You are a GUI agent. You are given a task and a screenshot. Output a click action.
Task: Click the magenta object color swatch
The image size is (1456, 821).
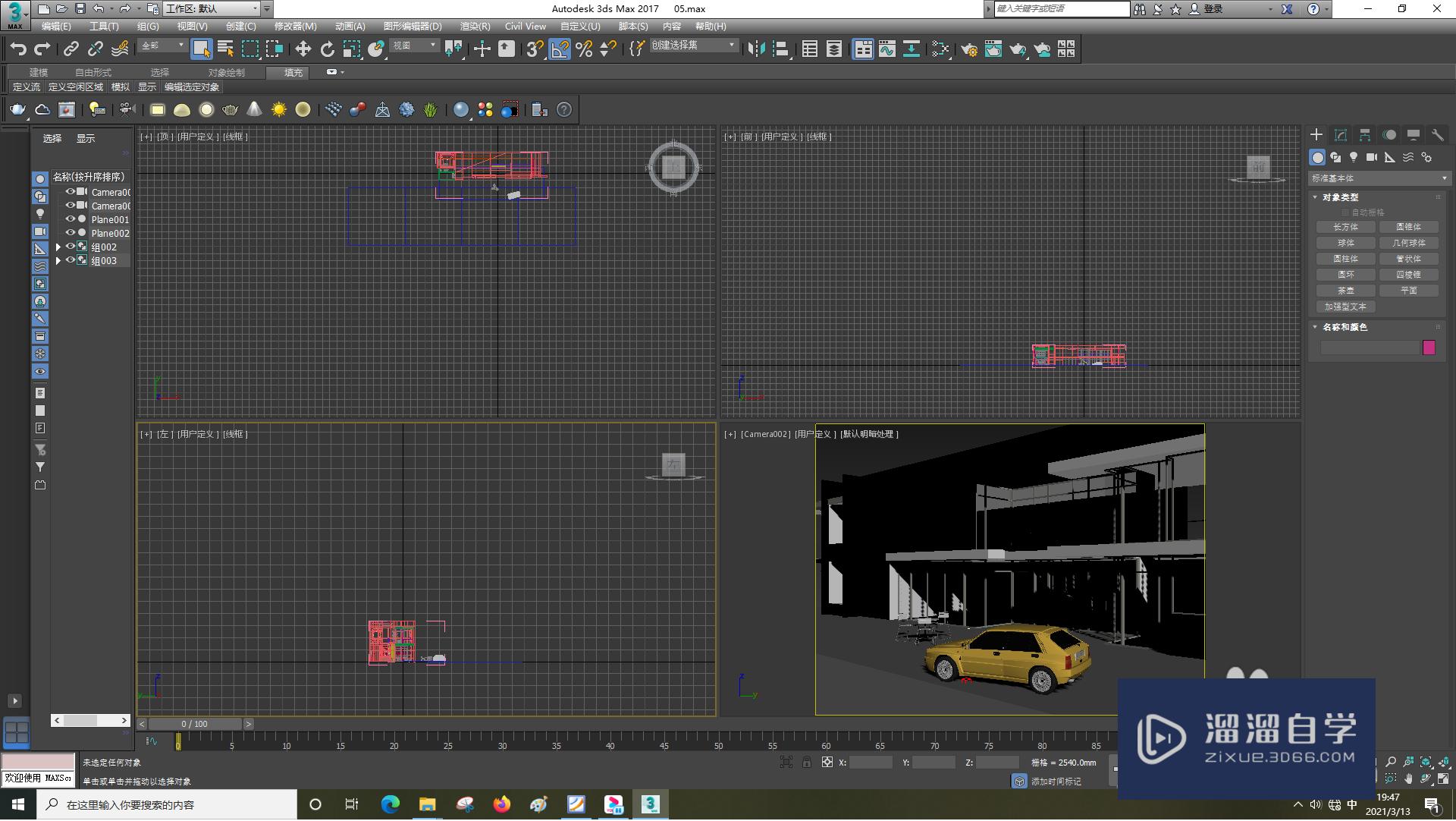coord(1429,348)
